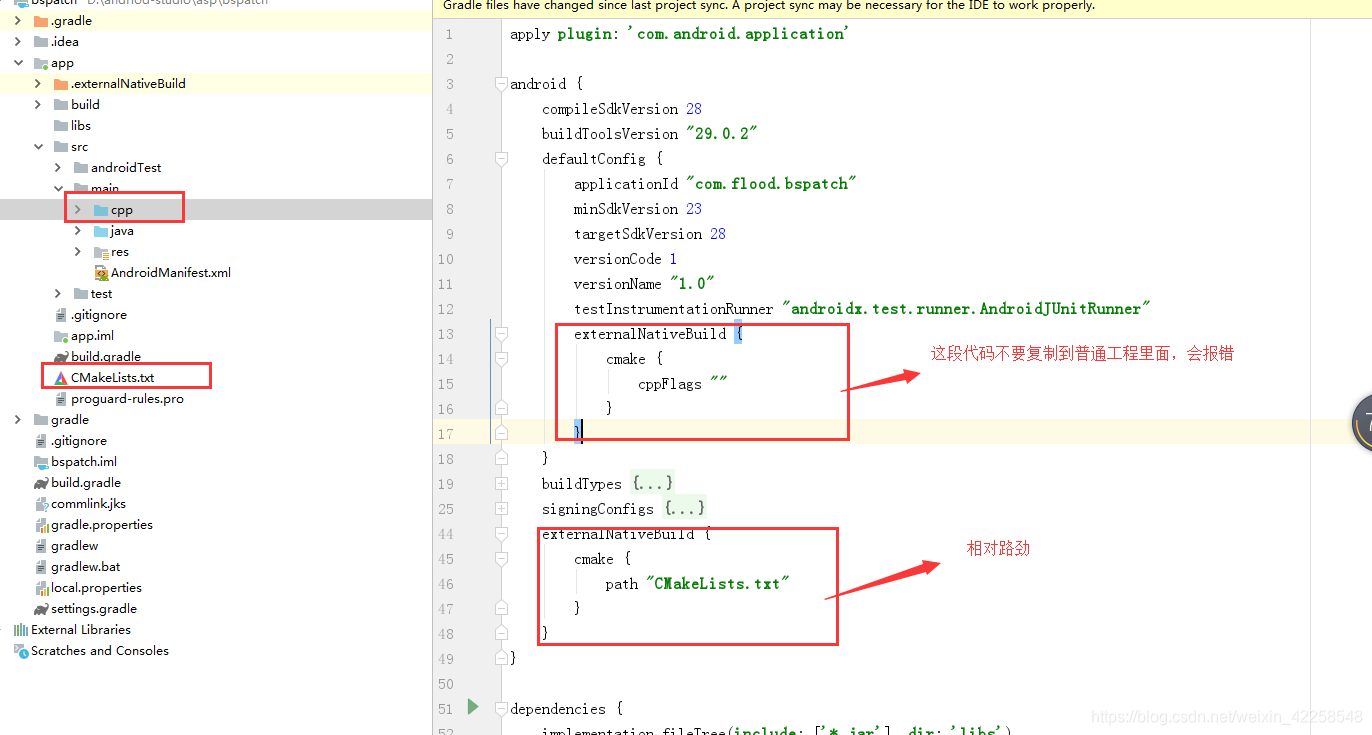
Task: Expand the res folder
Action: point(78,252)
